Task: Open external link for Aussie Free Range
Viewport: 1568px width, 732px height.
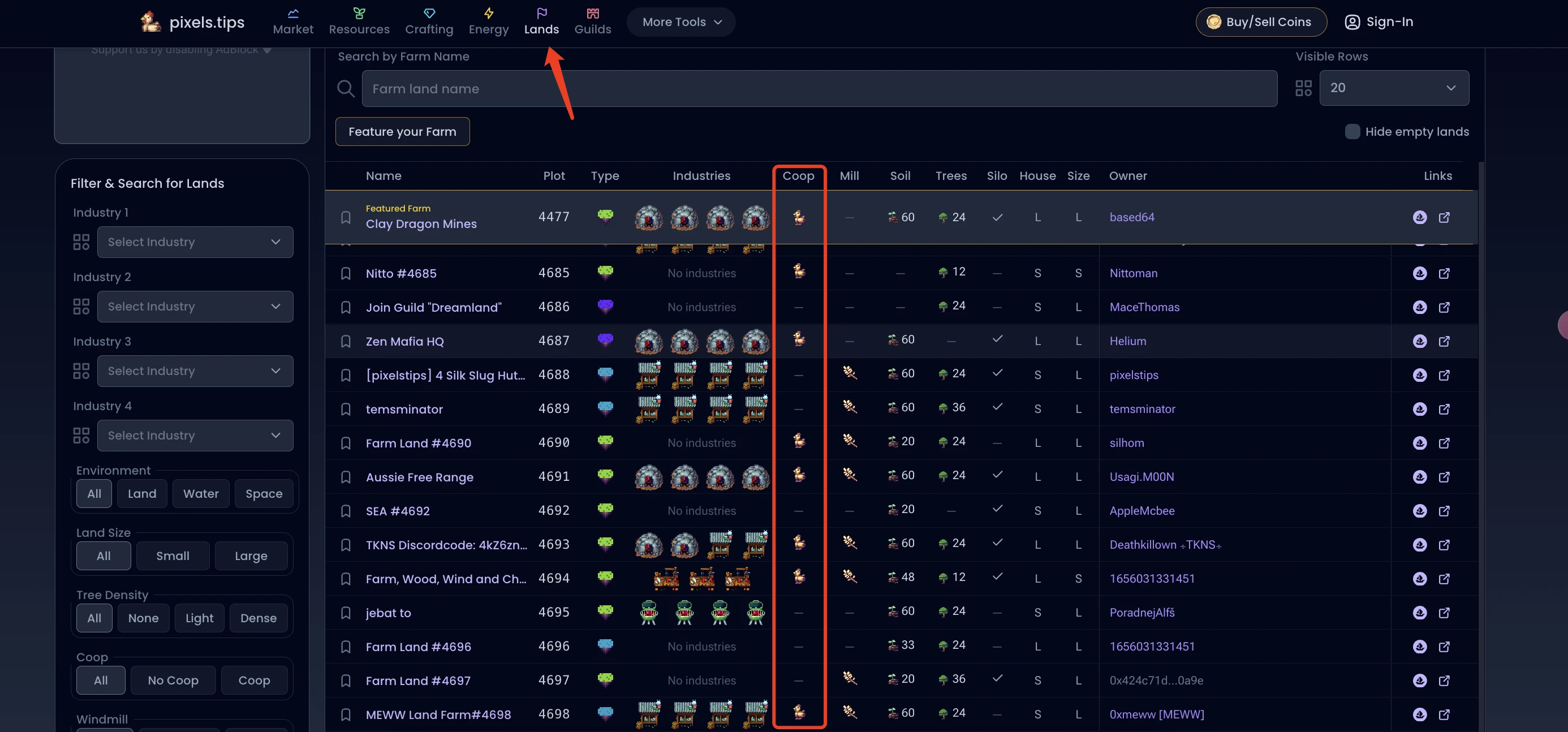Action: 1444,477
